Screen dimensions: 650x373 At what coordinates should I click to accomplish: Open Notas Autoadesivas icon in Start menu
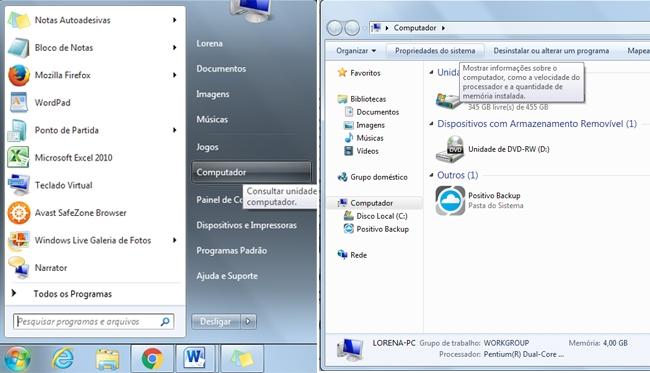[19, 20]
